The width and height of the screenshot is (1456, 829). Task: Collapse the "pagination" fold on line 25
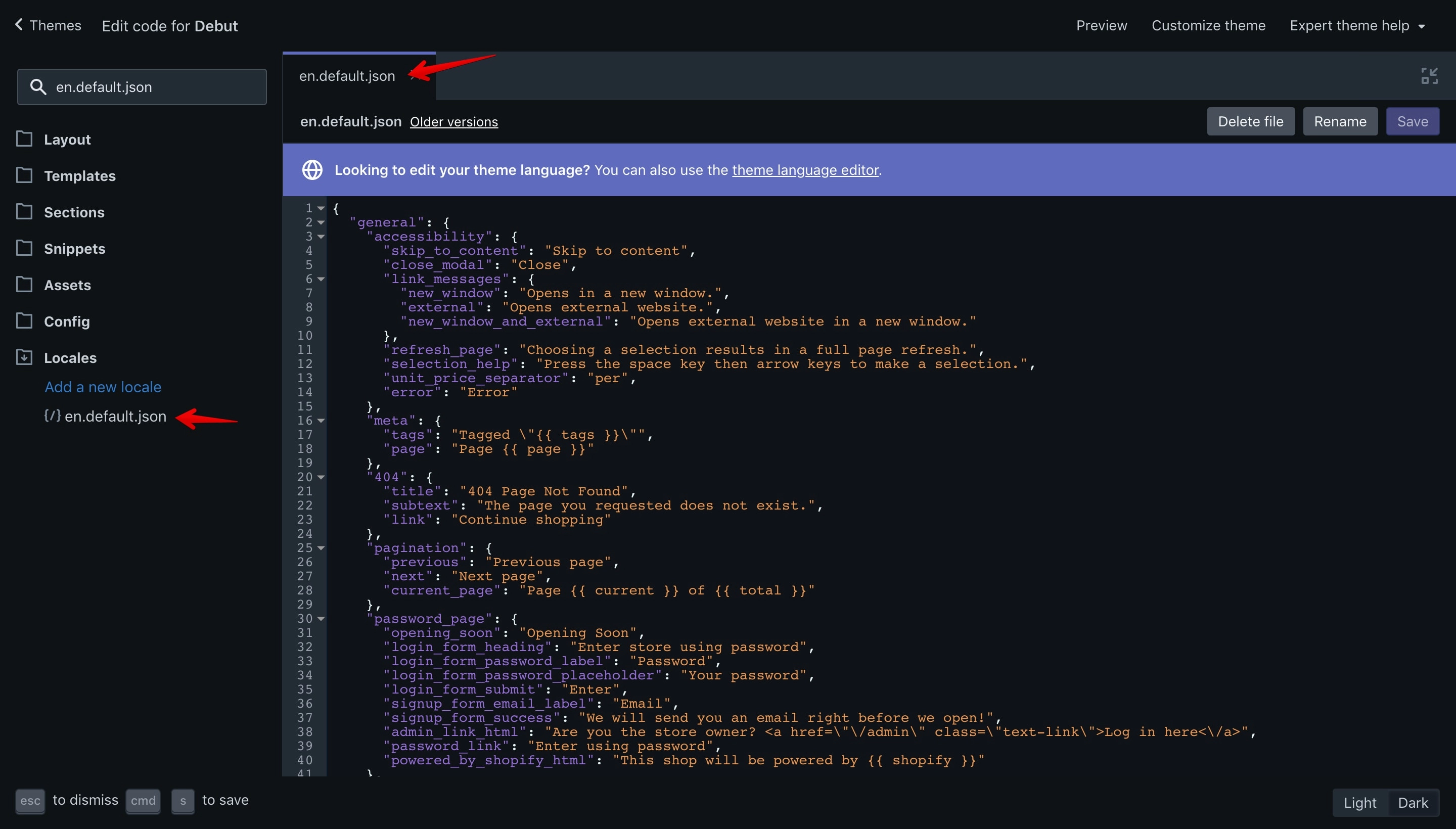tap(321, 548)
